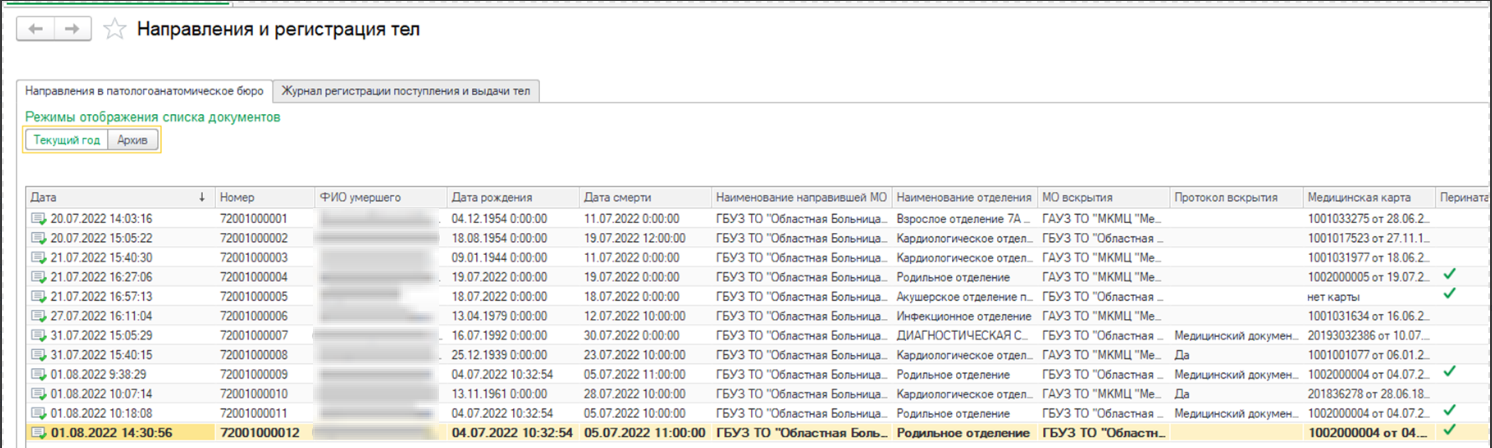Click perinatal checkmark for record 72001000009
Viewport: 1492px width, 448px height.
[x=1450, y=373]
